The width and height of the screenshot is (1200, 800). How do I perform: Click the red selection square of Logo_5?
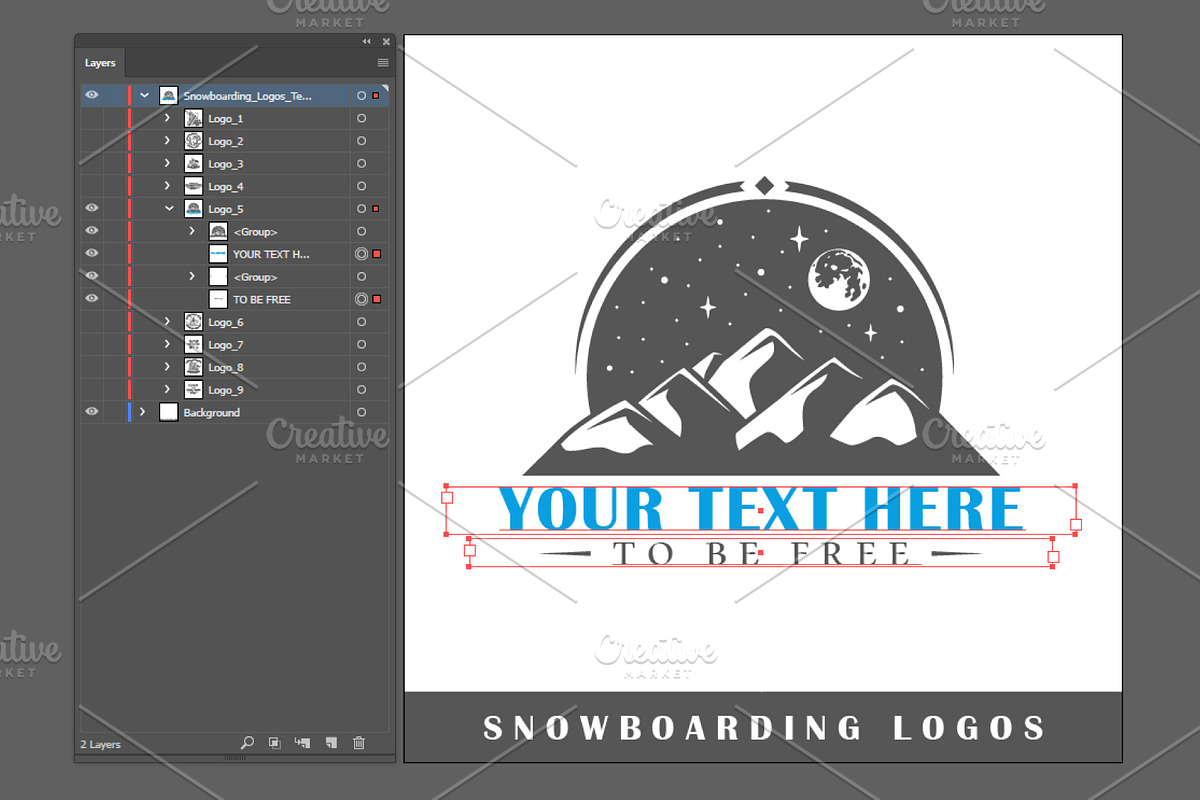point(375,209)
